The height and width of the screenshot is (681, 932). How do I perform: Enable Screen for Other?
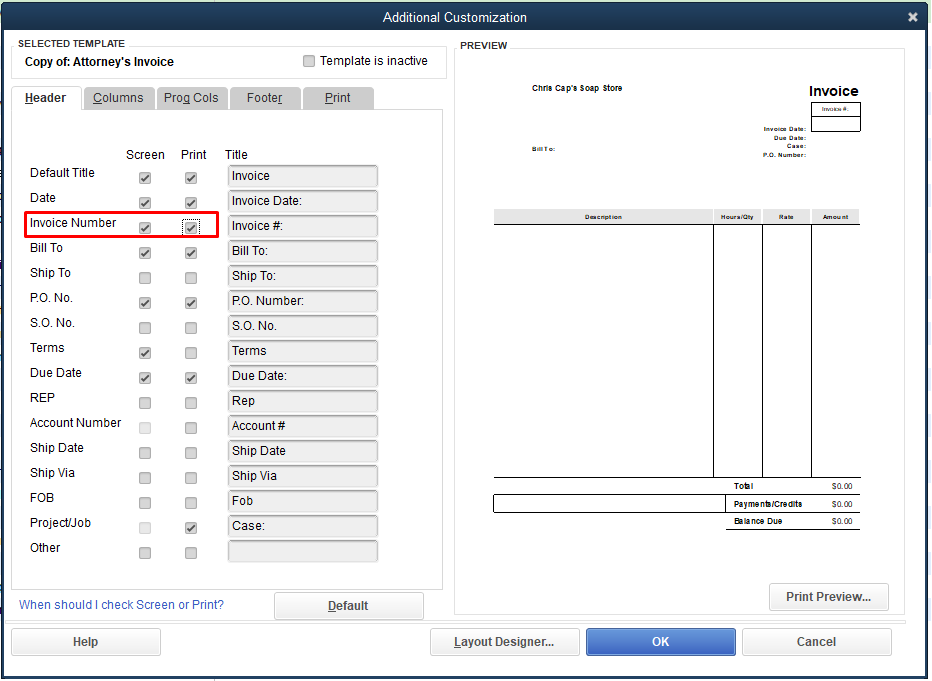click(x=144, y=552)
